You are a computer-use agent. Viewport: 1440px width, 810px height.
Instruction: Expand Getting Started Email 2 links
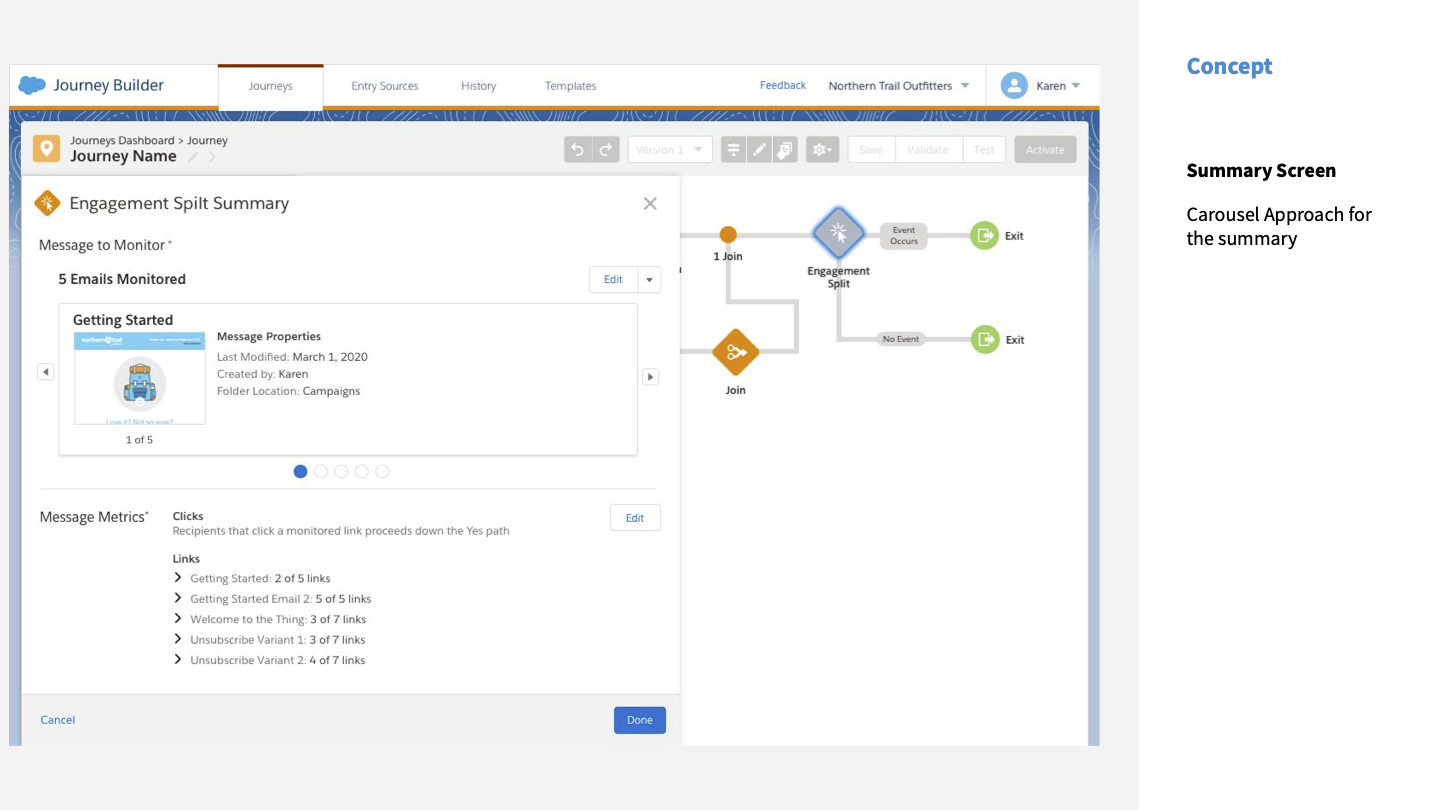coord(178,598)
